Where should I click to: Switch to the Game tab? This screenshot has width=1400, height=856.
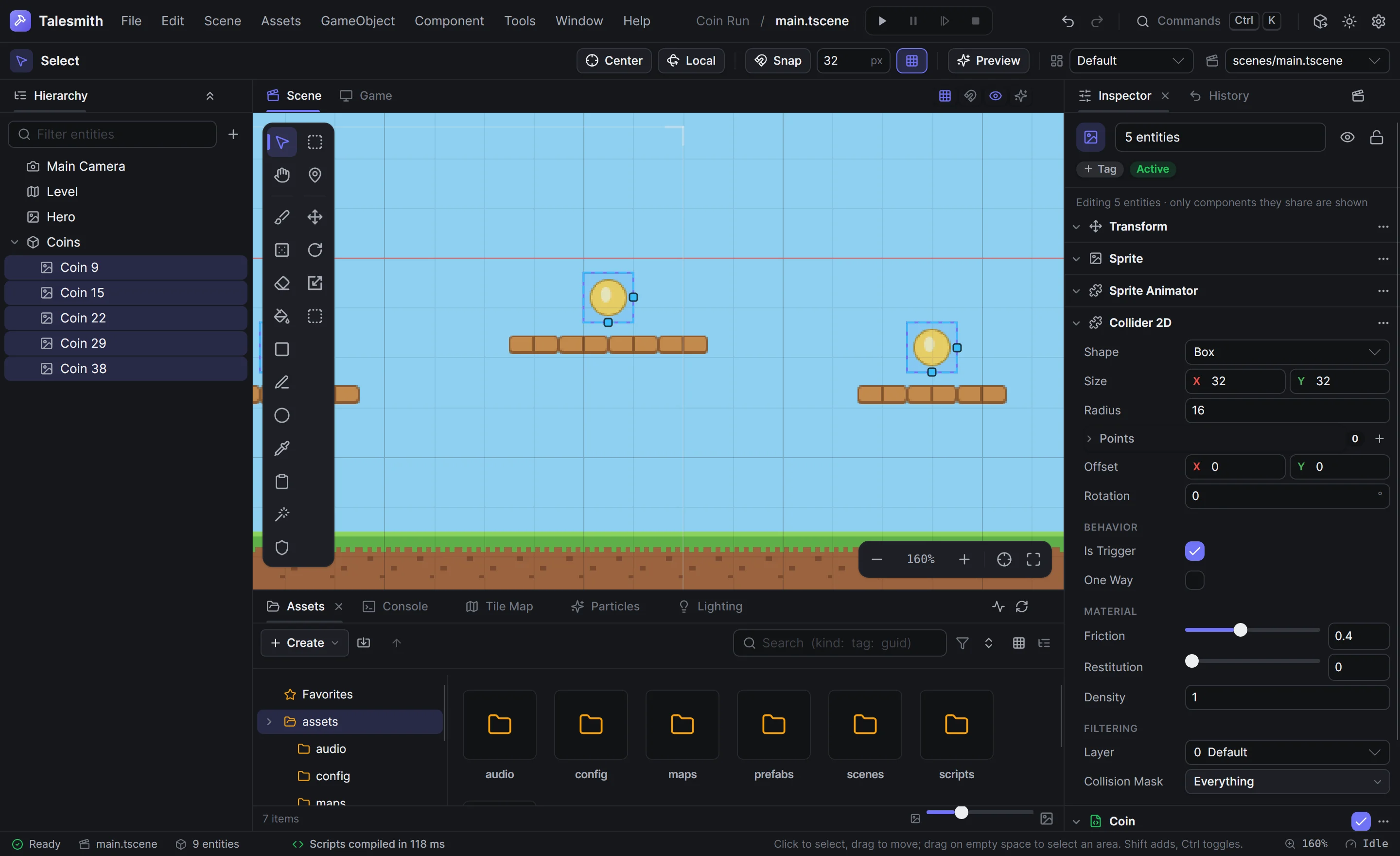pos(366,95)
